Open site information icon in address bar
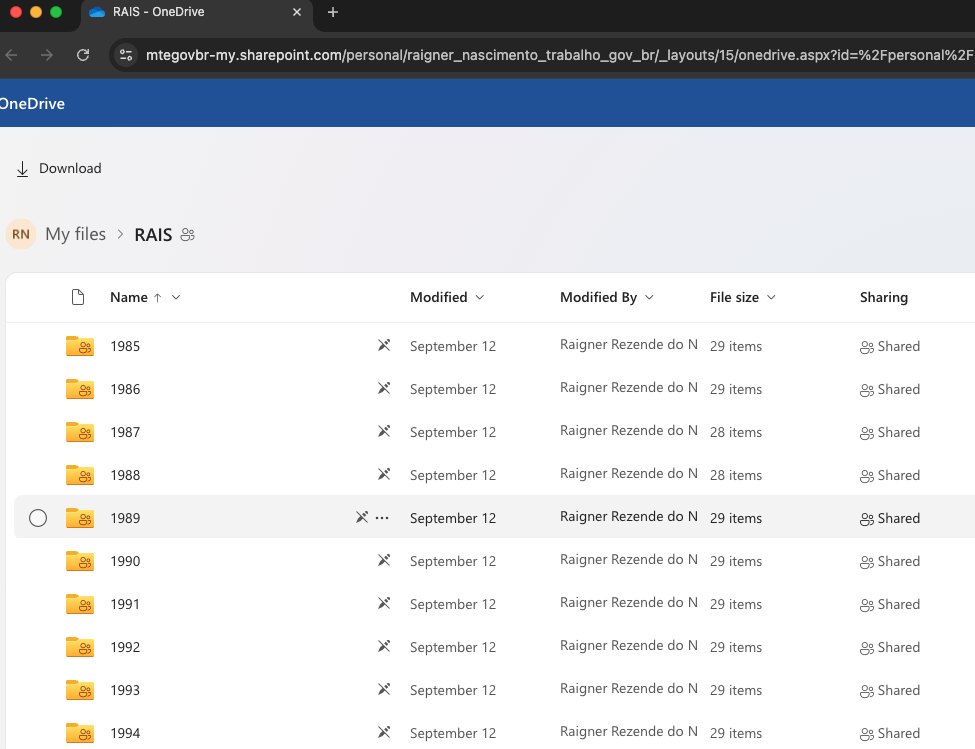The image size is (975, 749). 126,55
